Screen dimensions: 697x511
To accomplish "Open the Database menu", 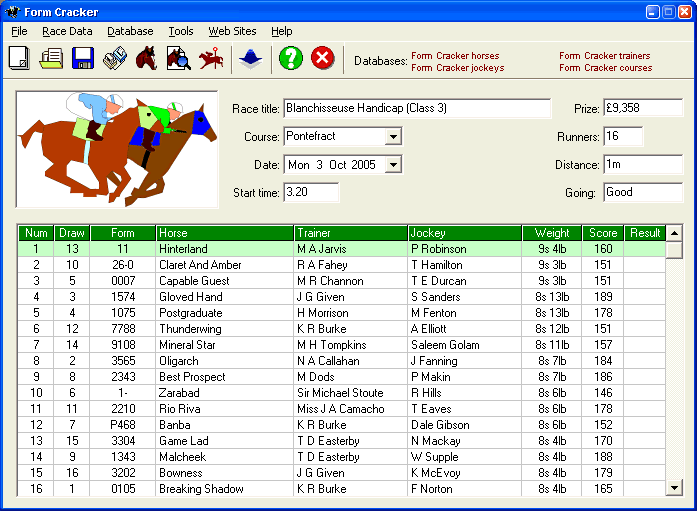I will [130, 31].
